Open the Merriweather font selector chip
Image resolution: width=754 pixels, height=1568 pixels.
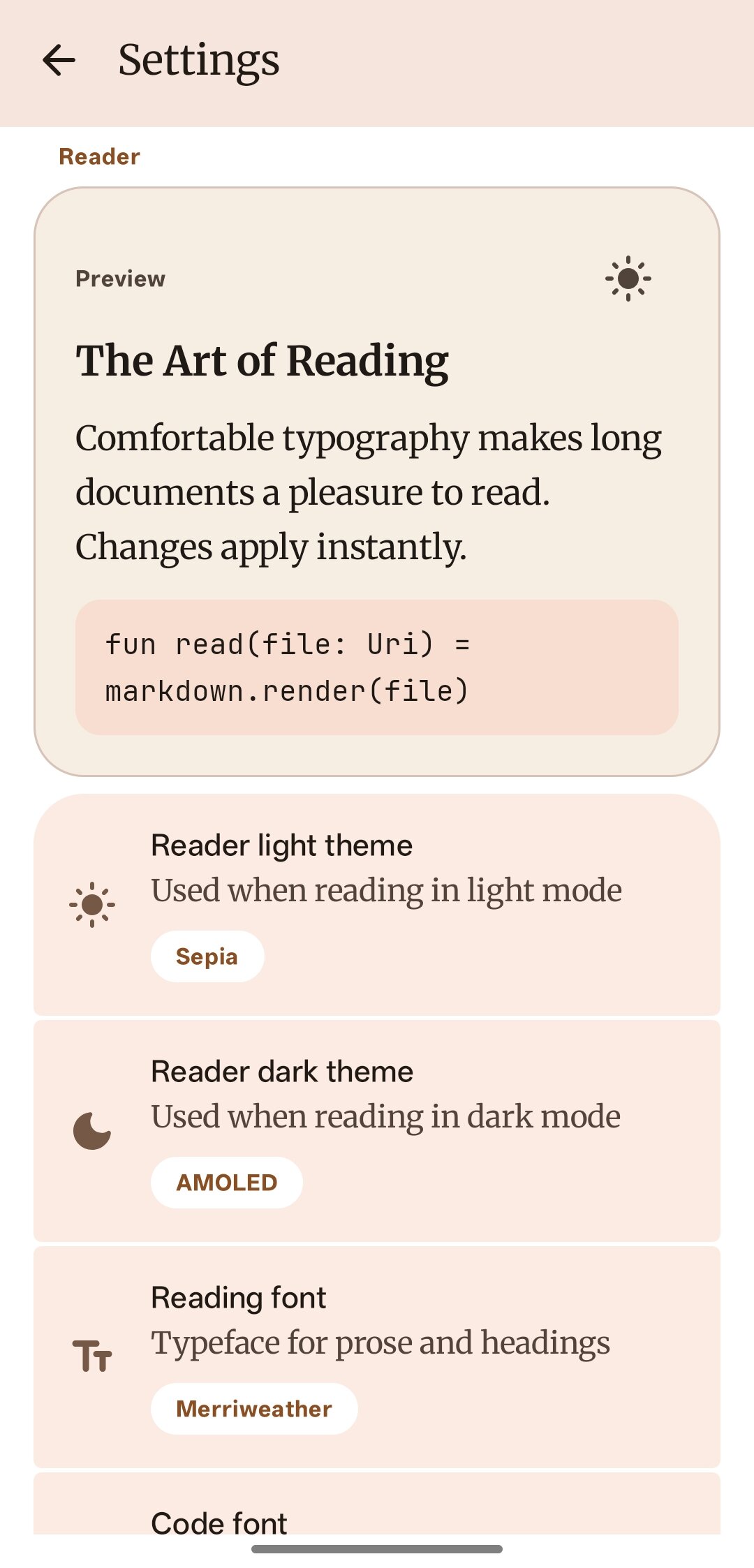254,1409
